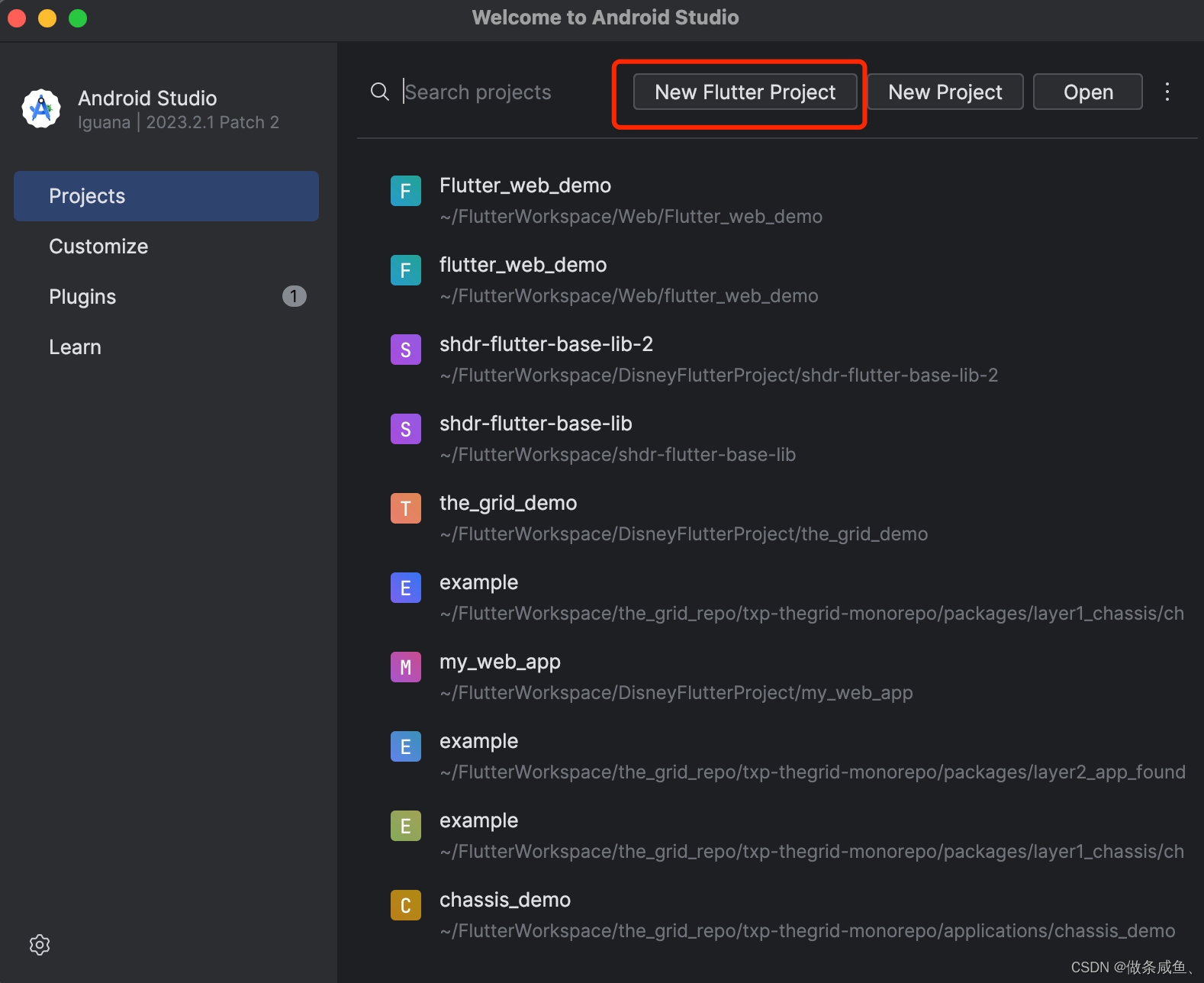This screenshot has height=983, width=1204.
Task: Select the Projects tab in sidebar
Action: [x=166, y=196]
